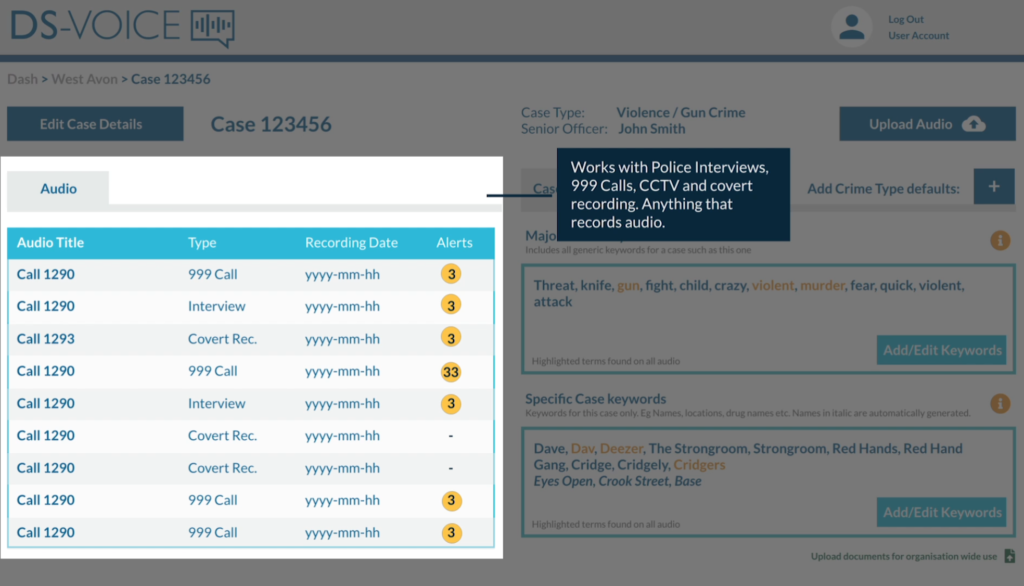The width and height of the screenshot is (1024, 586).
Task: Switch to the Audio tab
Action: click(x=58, y=188)
